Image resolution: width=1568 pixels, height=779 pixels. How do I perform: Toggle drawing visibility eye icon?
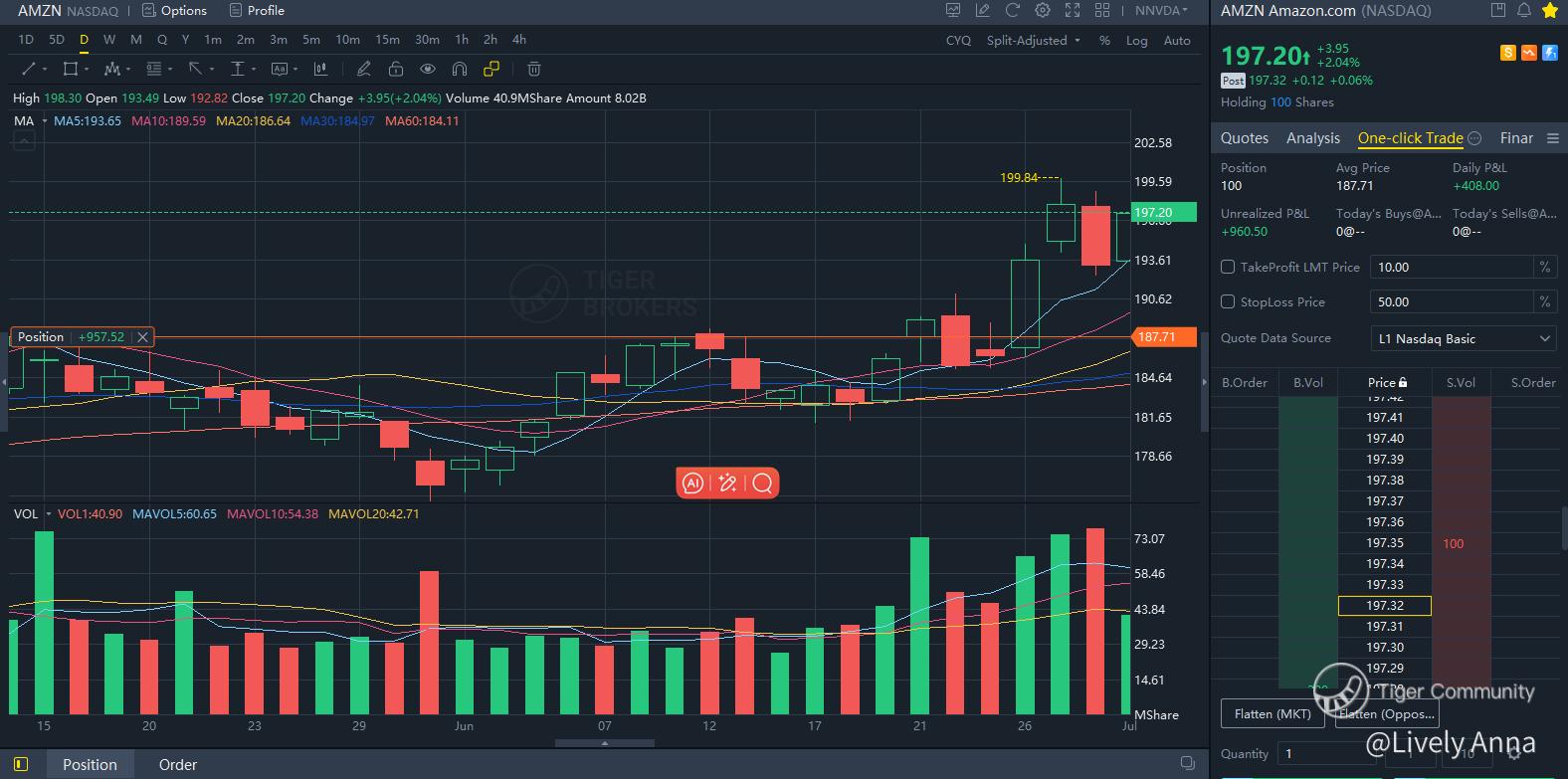point(428,69)
